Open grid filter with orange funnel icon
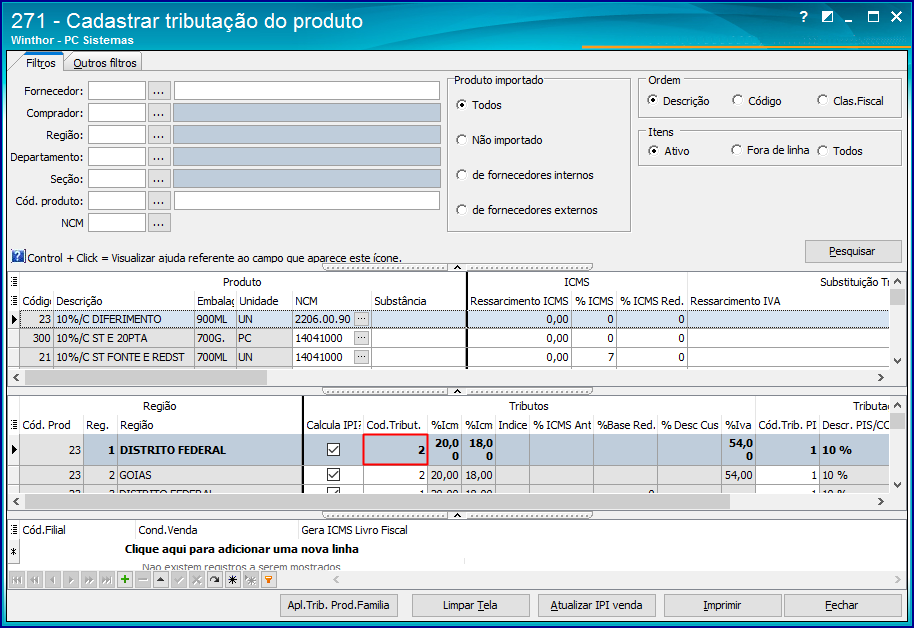Screen dimensions: 914x628 (x=268, y=580)
